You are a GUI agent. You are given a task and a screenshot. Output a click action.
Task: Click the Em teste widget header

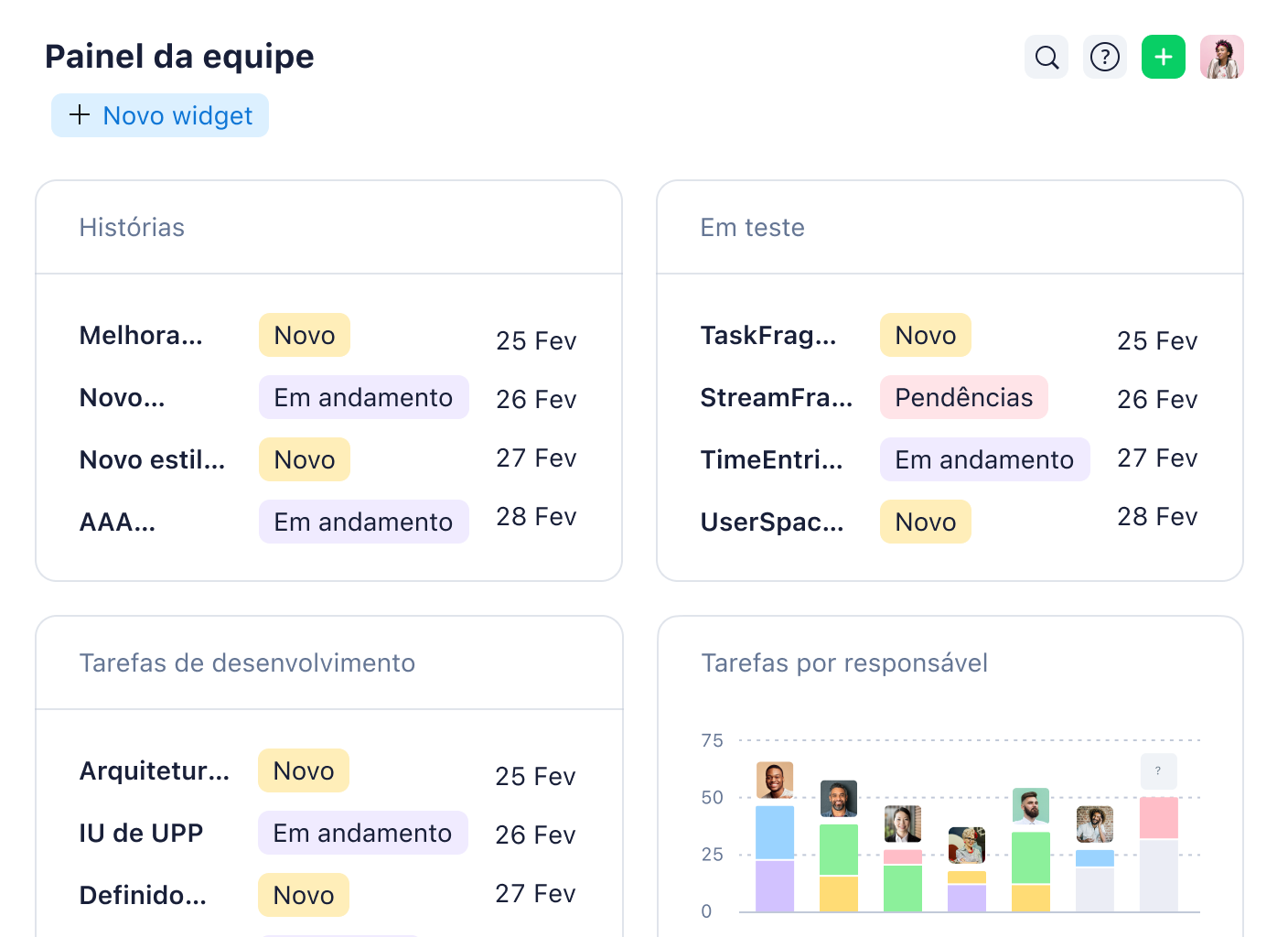[x=753, y=227]
